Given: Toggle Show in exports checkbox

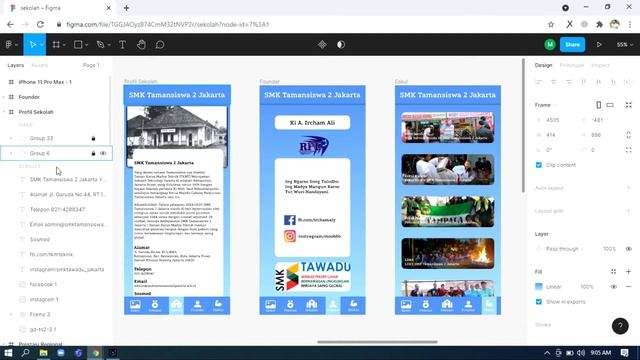Looking at the screenshot, I should tap(539, 302).
